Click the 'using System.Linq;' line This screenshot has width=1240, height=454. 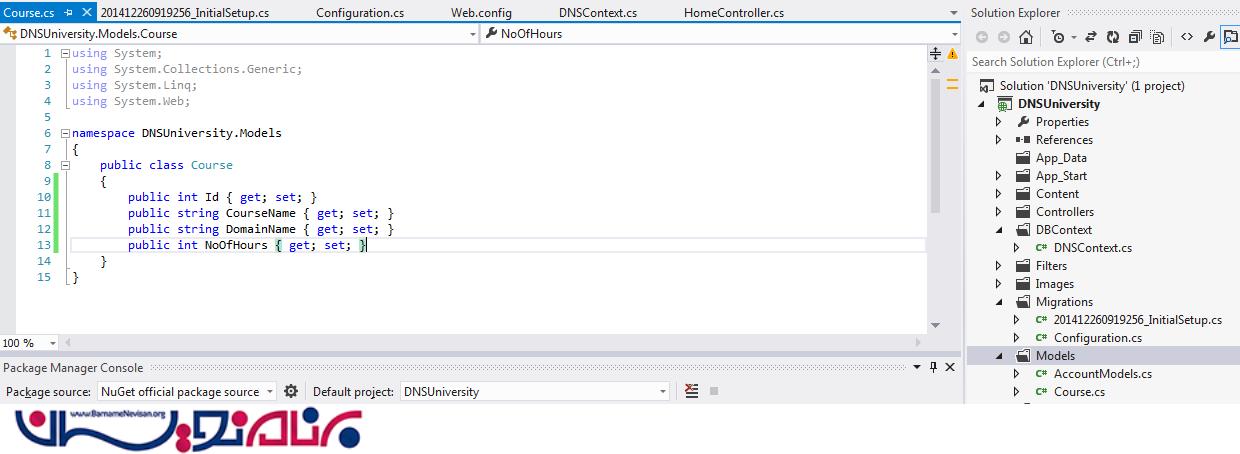click(135, 85)
